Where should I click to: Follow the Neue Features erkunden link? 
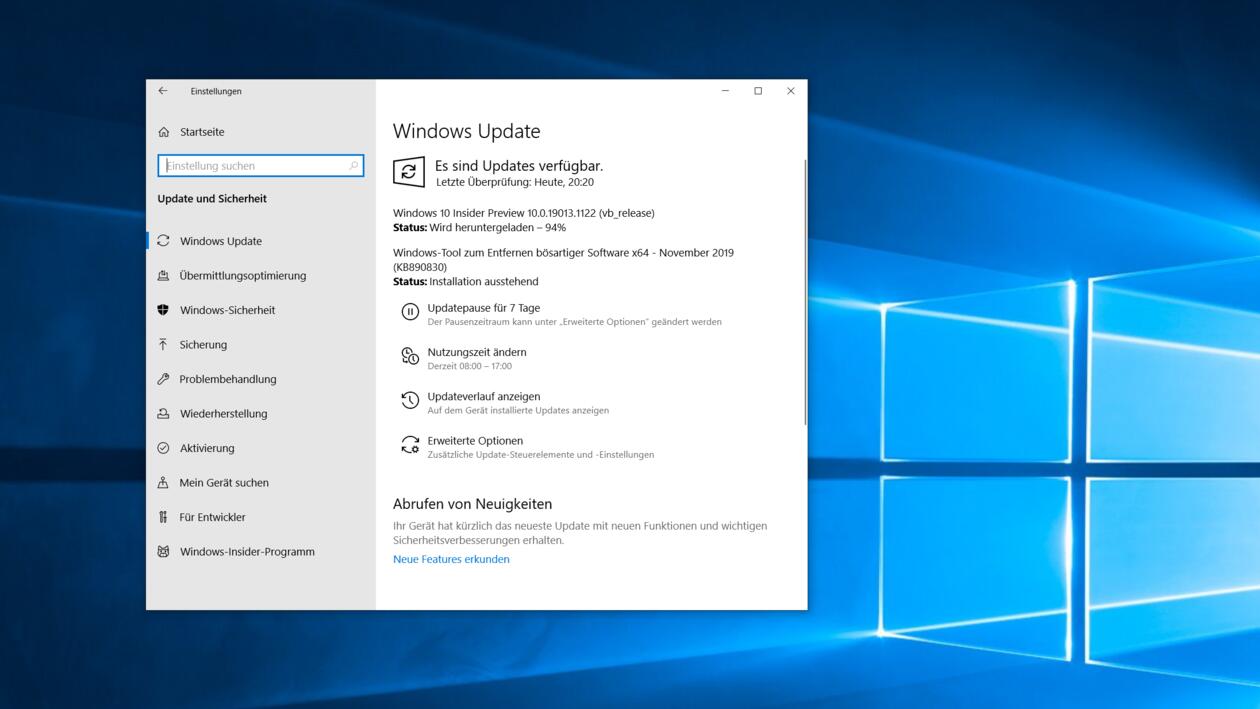451,559
